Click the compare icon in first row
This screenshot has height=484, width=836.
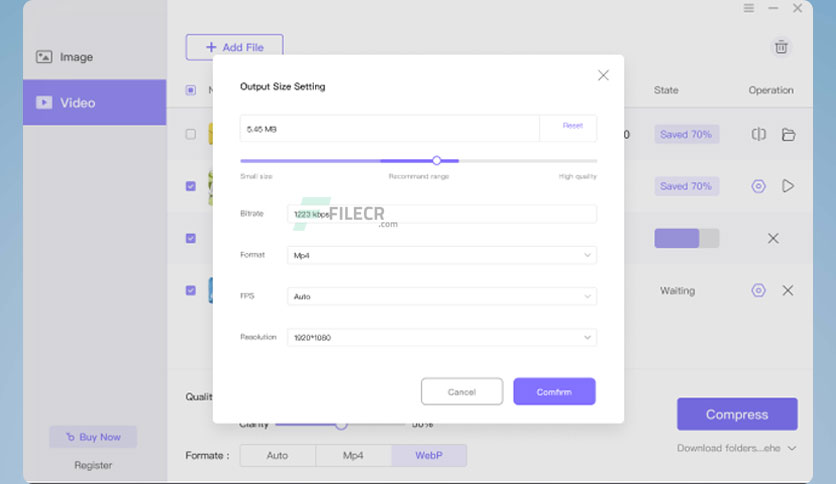click(x=759, y=134)
